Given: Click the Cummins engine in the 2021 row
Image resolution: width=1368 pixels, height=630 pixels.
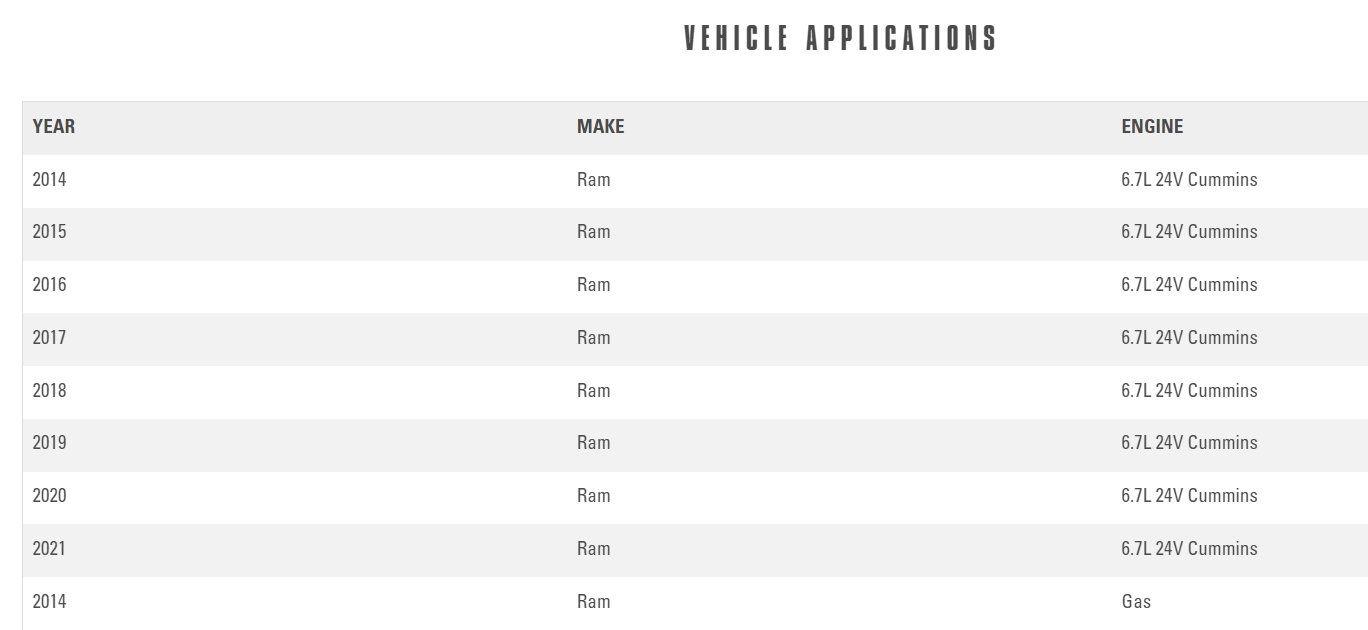Looking at the screenshot, I should [1189, 549].
